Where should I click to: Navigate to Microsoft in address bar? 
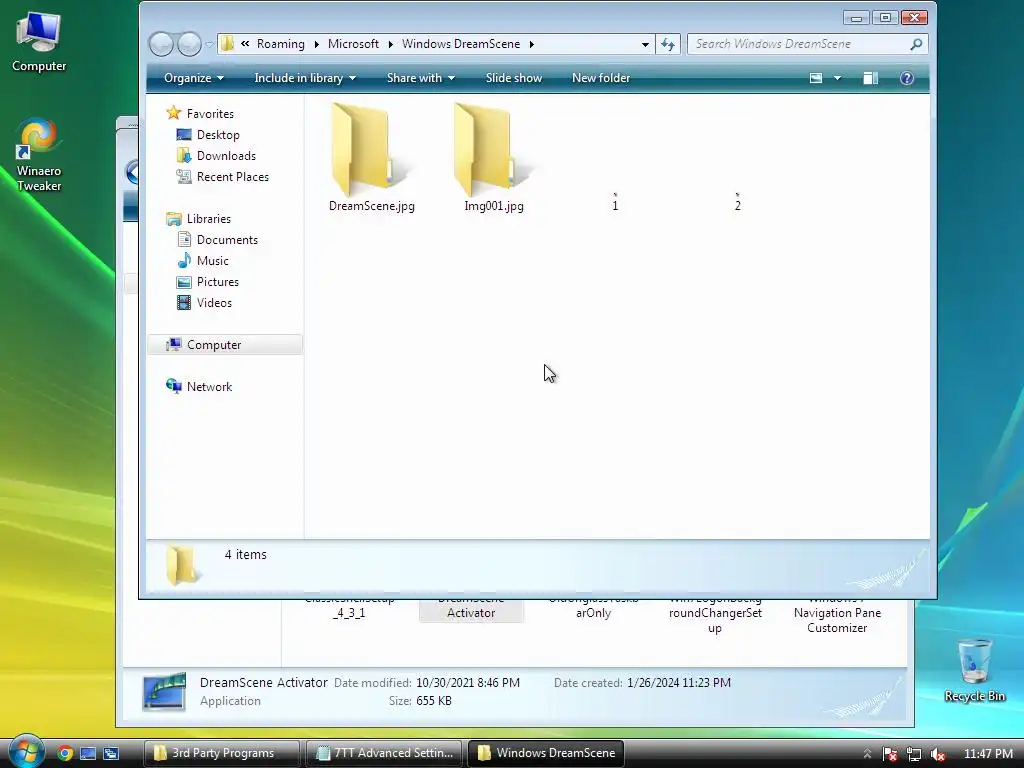(353, 44)
